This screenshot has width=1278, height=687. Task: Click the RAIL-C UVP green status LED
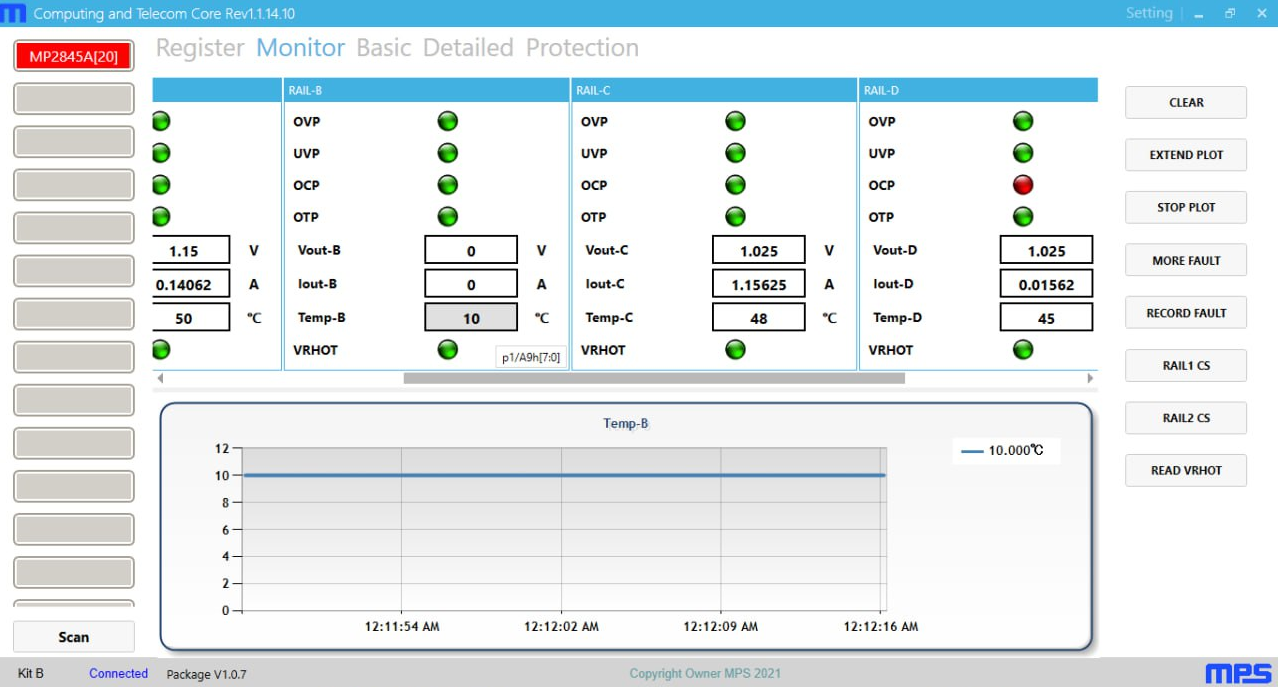(735, 153)
